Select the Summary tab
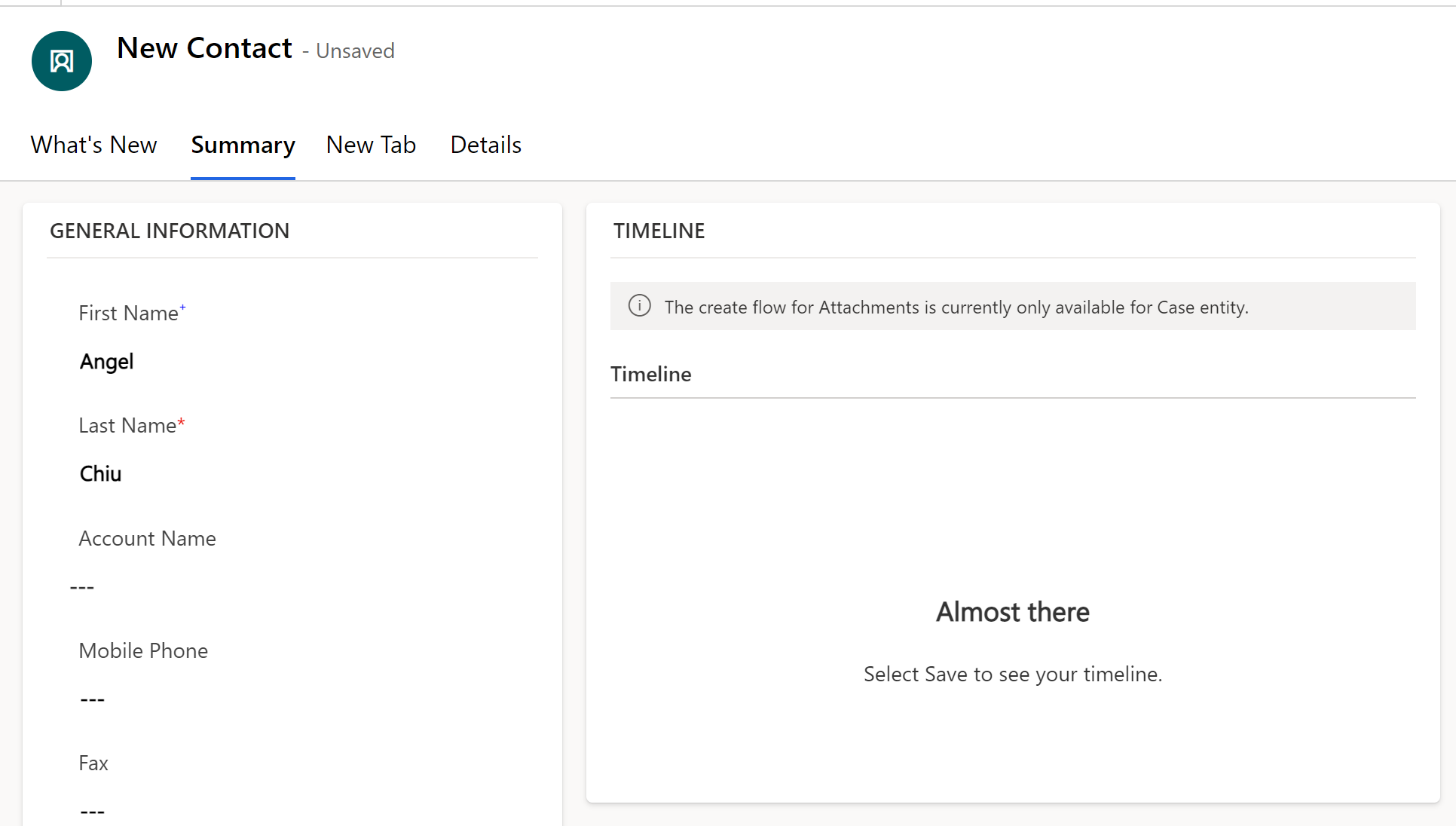The image size is (1456, 826). coord(243,145)
